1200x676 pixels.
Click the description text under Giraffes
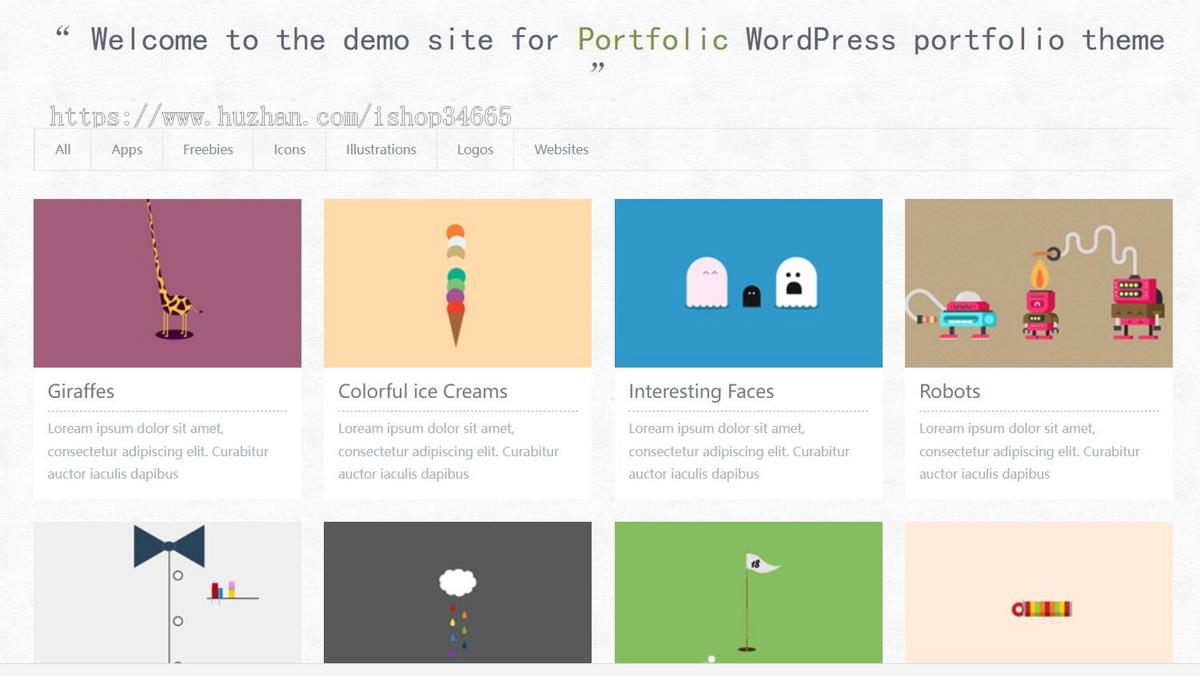tap(158, 451)
